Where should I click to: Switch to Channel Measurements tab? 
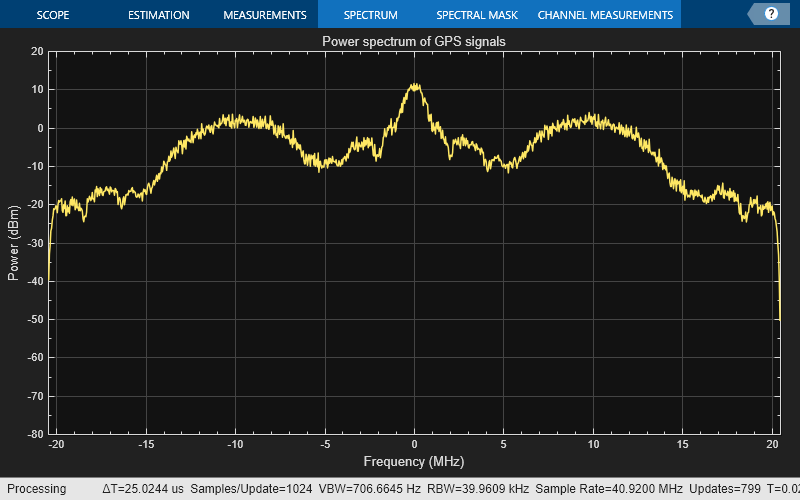pos(605,15)
